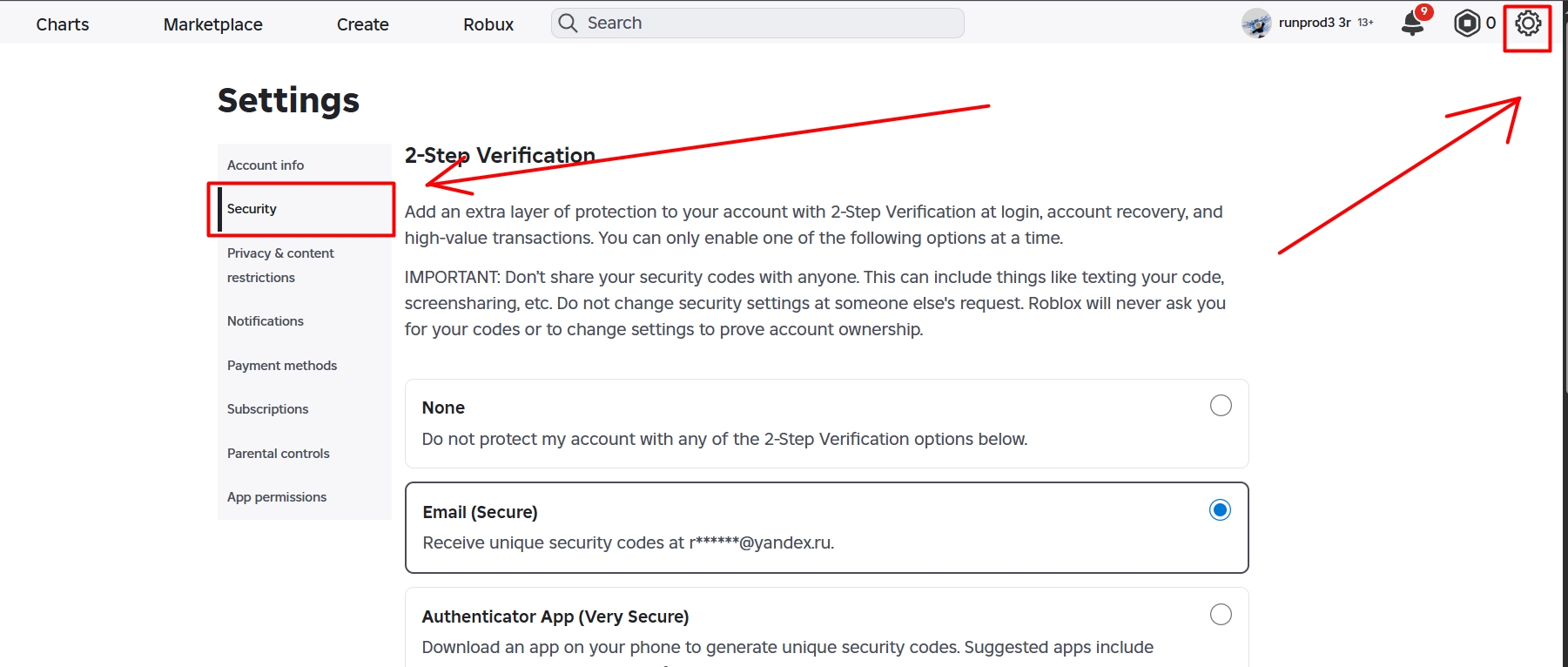Open Privacy & content restrictions settings
This screenshot has height=667, width=1568.
[x=280, y=265]
